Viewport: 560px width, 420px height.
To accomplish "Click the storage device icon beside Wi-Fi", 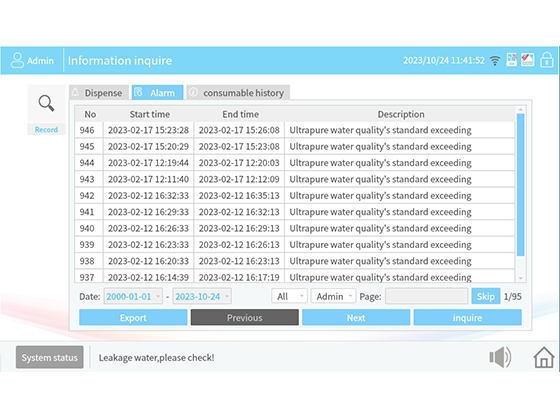I will point(511,60).
